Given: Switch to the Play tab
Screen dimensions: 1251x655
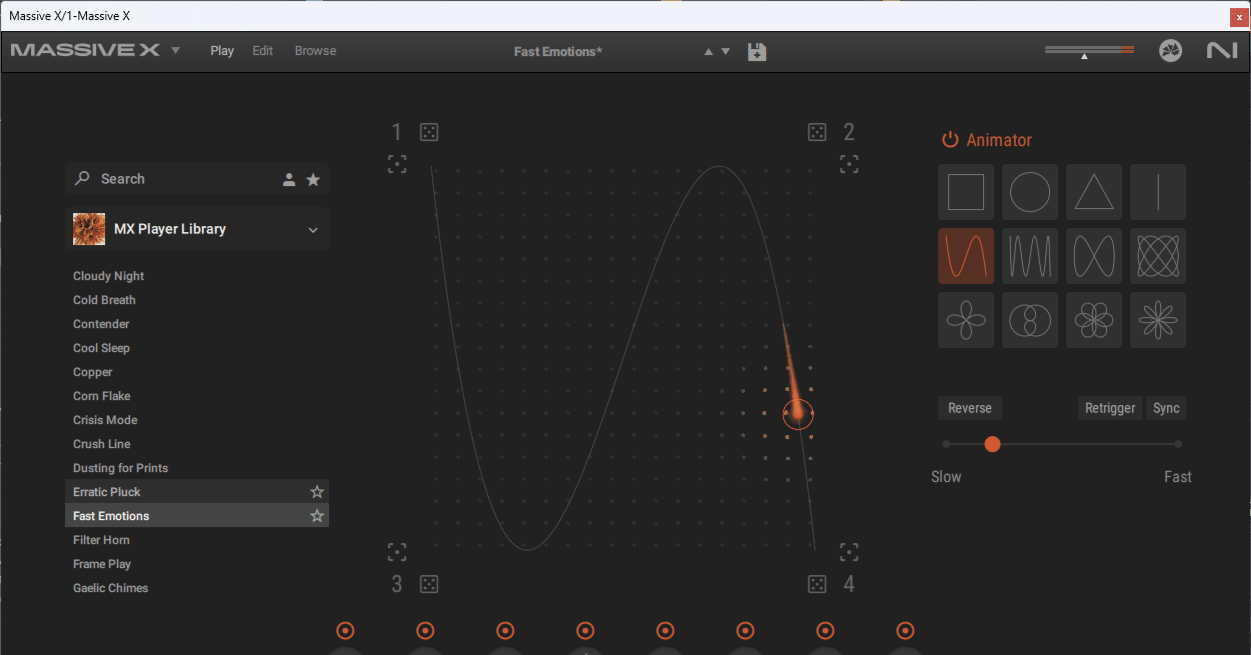Looking at the screenshot, I should (222, 51).
